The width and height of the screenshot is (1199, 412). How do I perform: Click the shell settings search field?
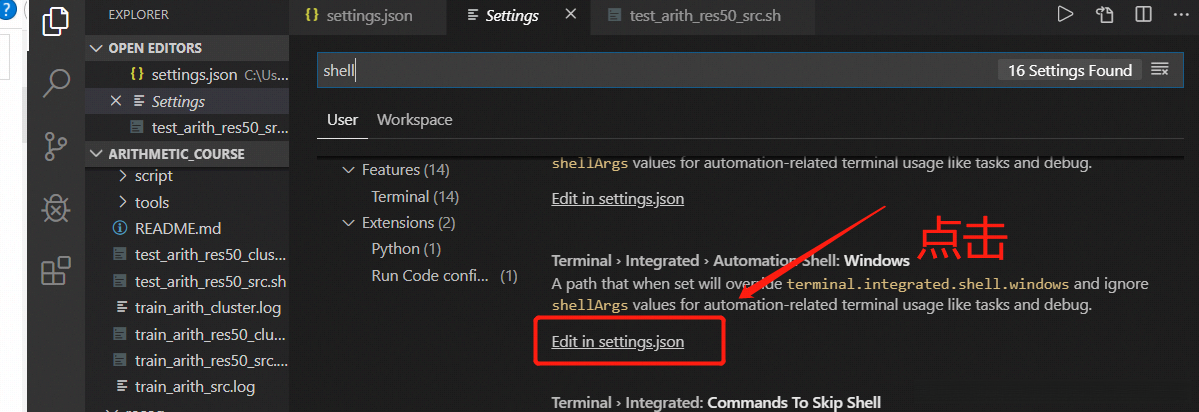coord(650,70)
